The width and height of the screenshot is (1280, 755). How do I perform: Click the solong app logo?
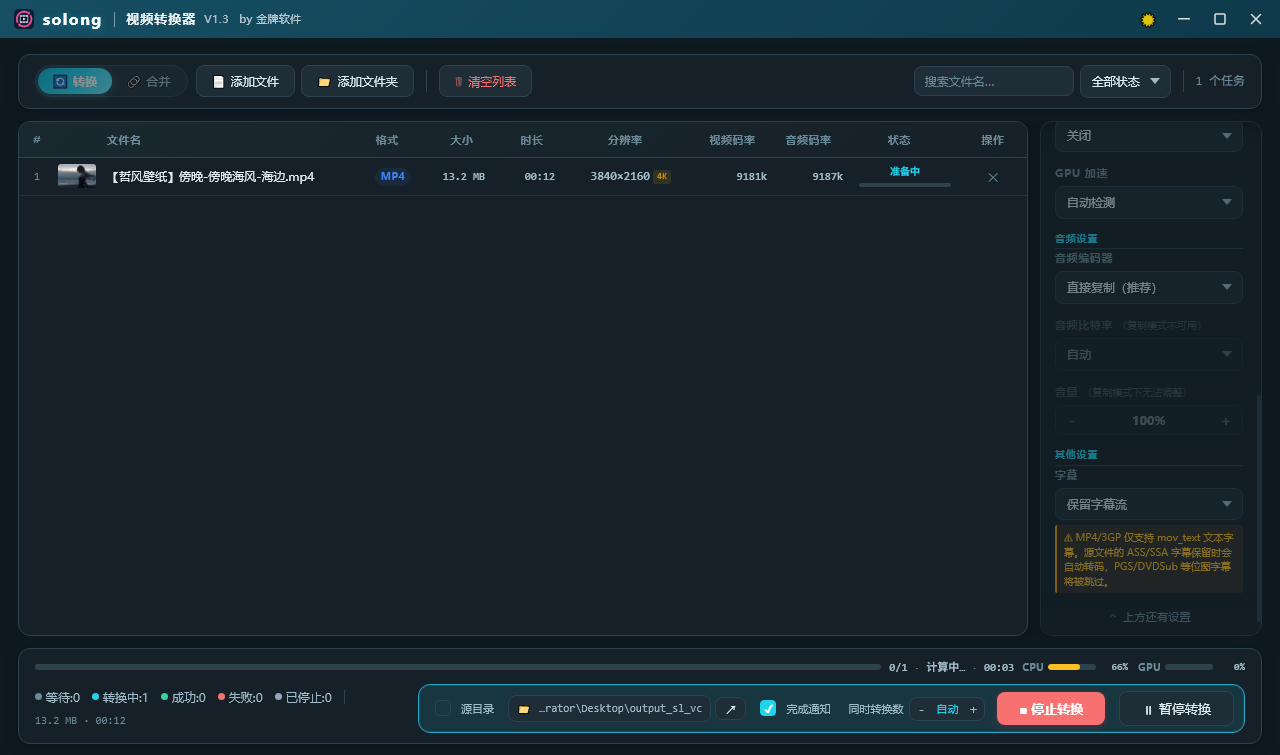[x=22, y=19]
